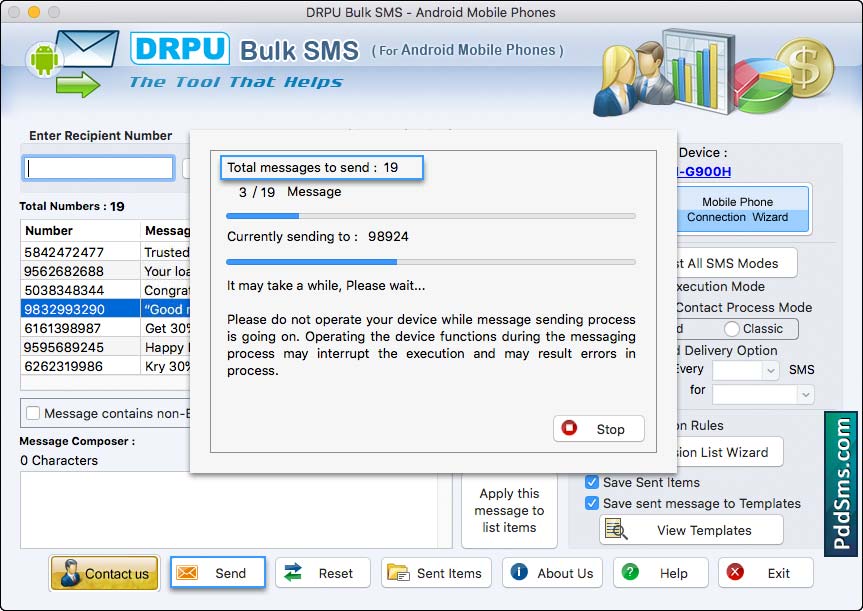863x611 pixels.
Task: Uncheck Save Sent Items checkbox
Action: (x=592, y=482)
